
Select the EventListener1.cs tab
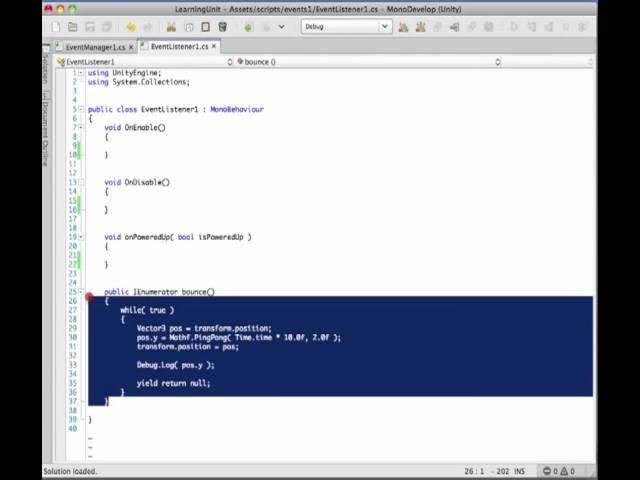pos(179,47)
